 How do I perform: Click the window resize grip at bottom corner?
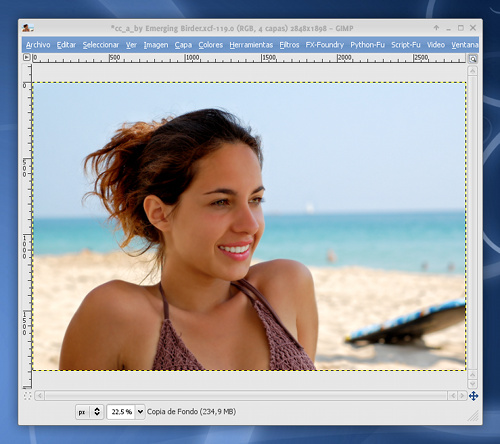click(474, 416)
